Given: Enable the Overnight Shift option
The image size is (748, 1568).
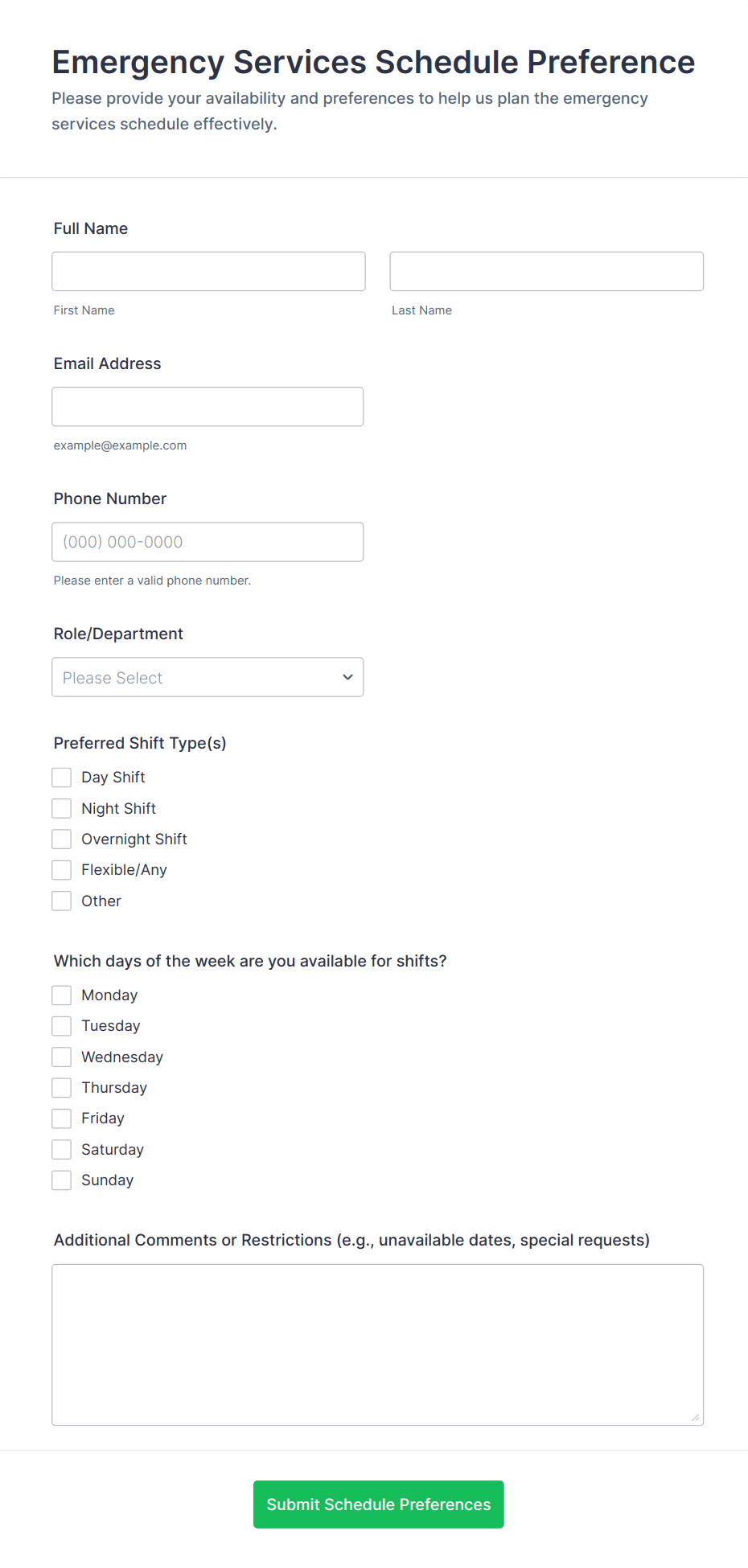Looking at the screenshot, I should [x=61, y=839].
